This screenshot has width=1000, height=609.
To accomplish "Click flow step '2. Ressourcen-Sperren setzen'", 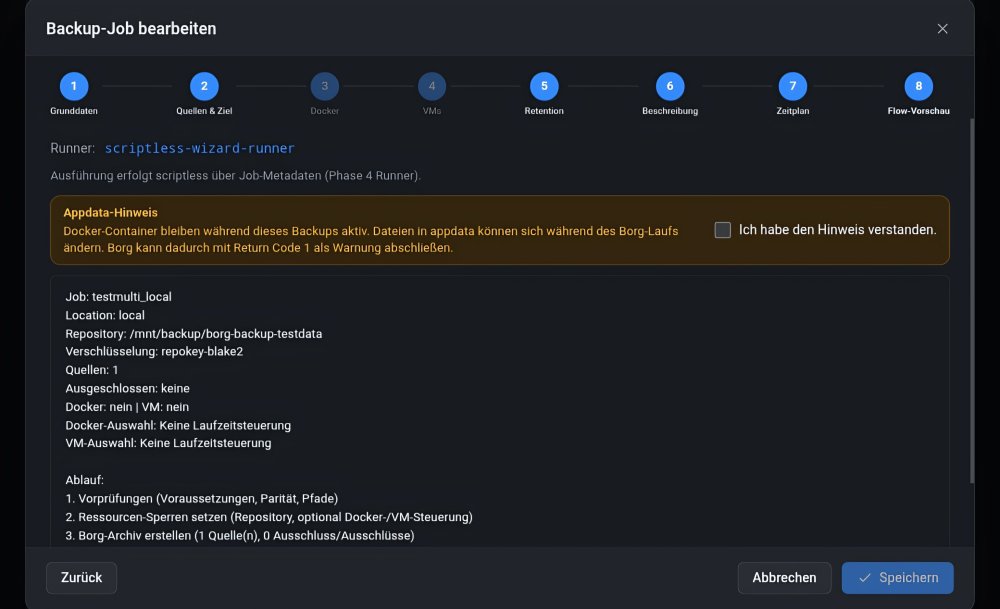I will pyautogui.click(x=268, y=517).
